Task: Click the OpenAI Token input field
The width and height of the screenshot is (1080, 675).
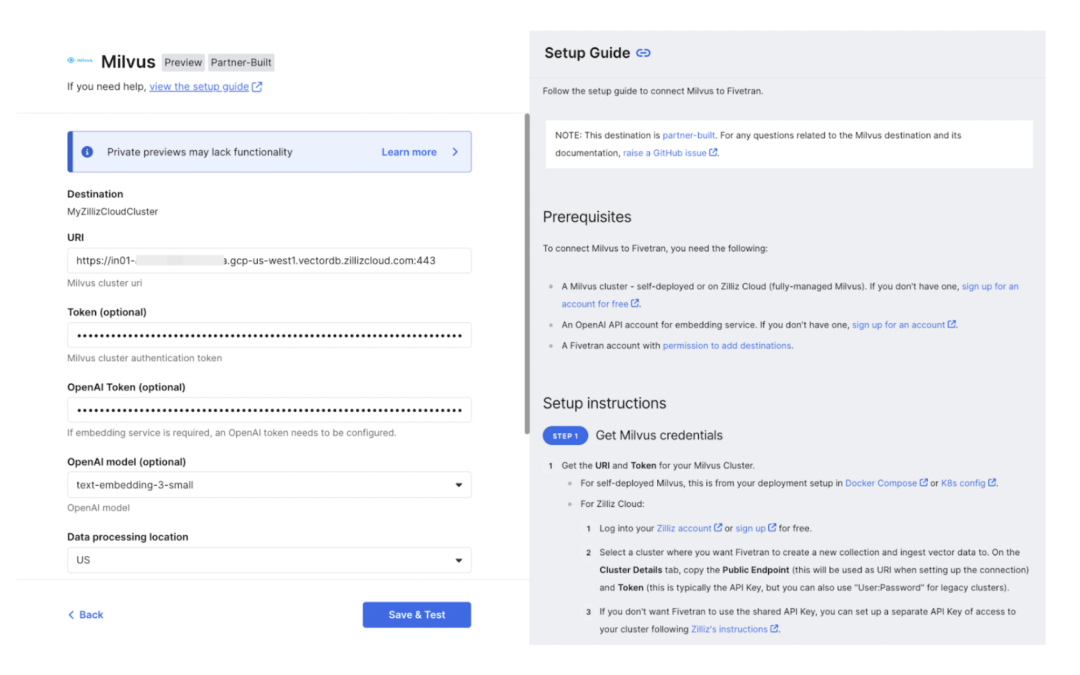Action: tap(269, 410)
